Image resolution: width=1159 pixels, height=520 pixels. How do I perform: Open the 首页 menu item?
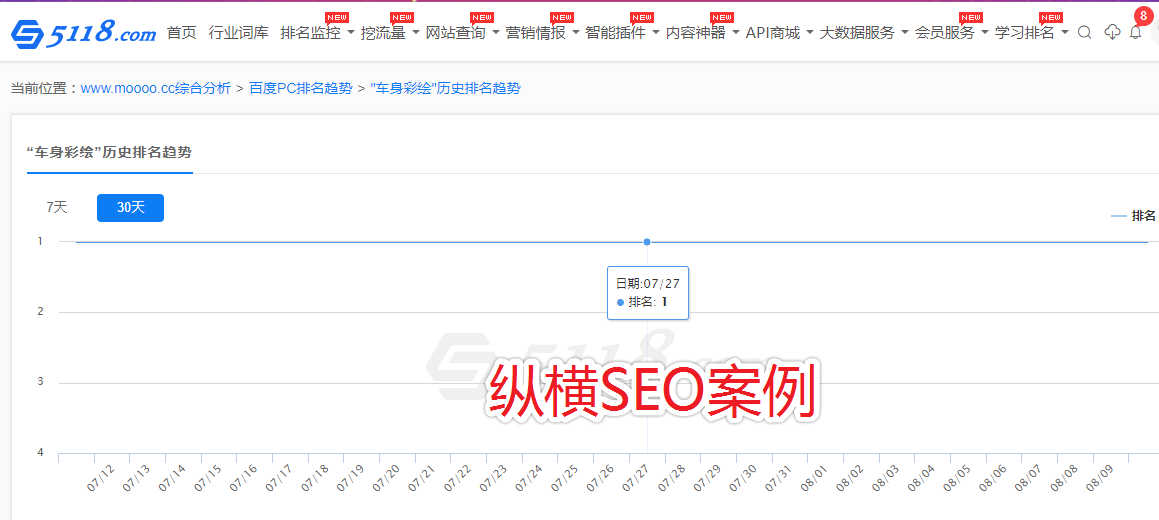point(181,33)
